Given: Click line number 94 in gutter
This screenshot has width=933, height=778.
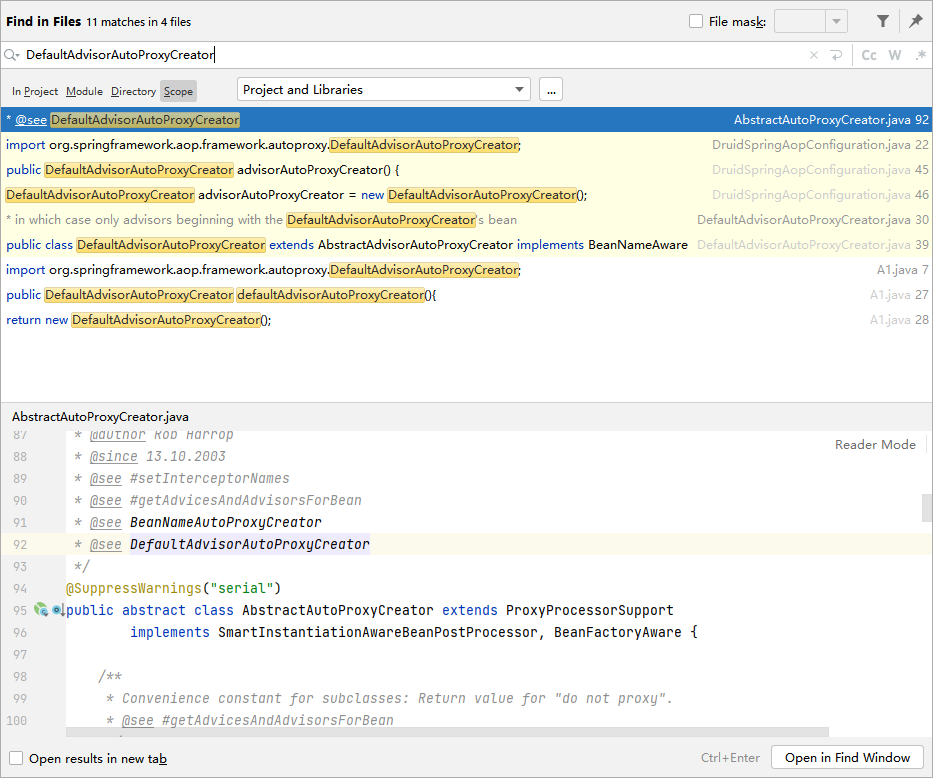Looking at the screenshot, I should 20,588.
